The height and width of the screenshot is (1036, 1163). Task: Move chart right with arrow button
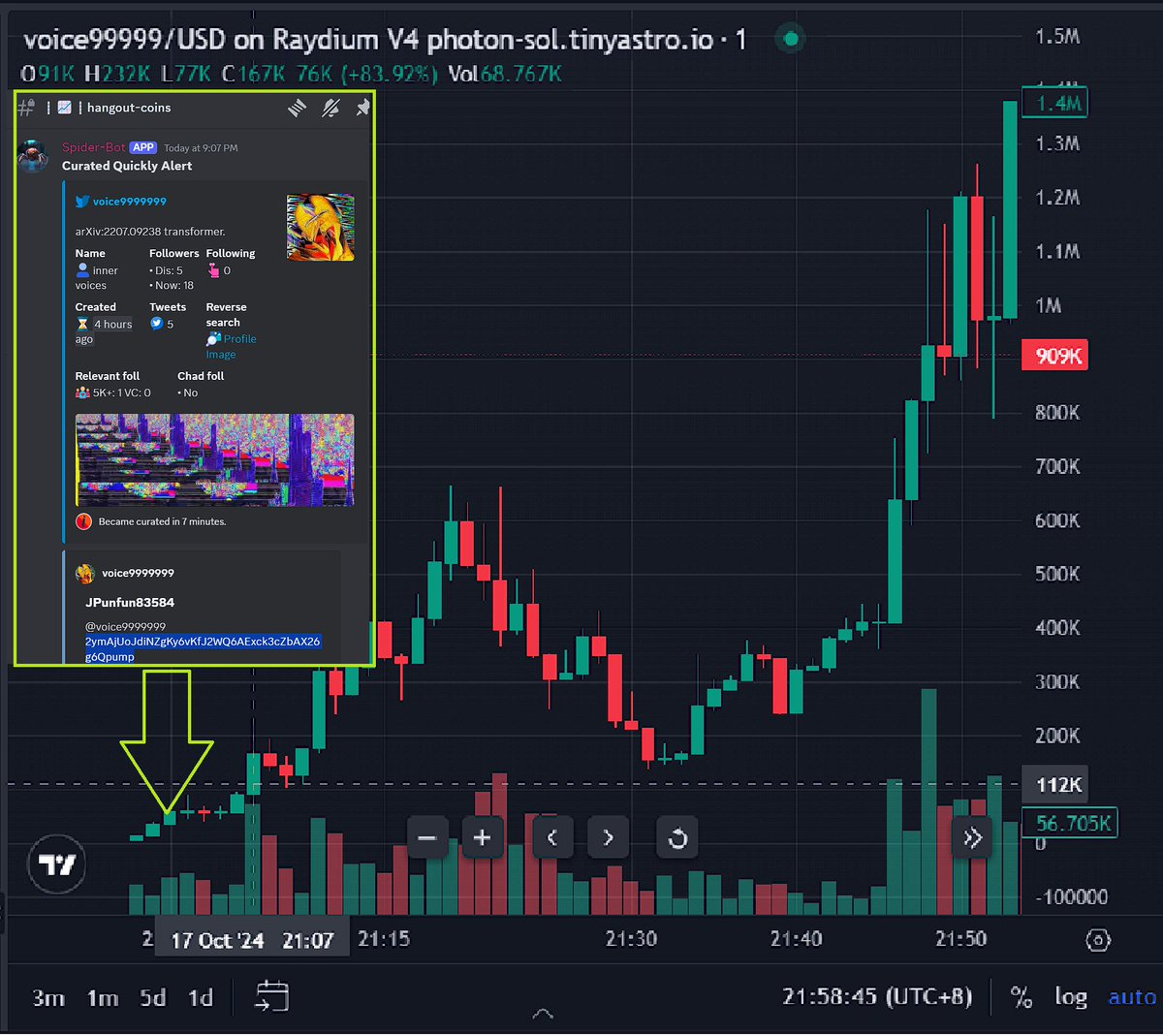tap(608, 837)
